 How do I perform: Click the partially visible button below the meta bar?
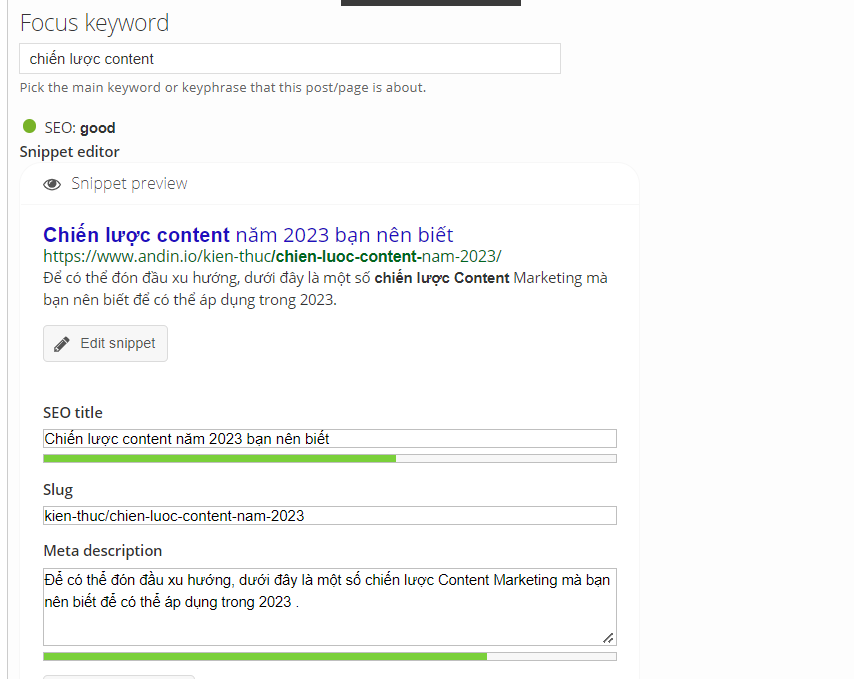(x=118, y=676)
